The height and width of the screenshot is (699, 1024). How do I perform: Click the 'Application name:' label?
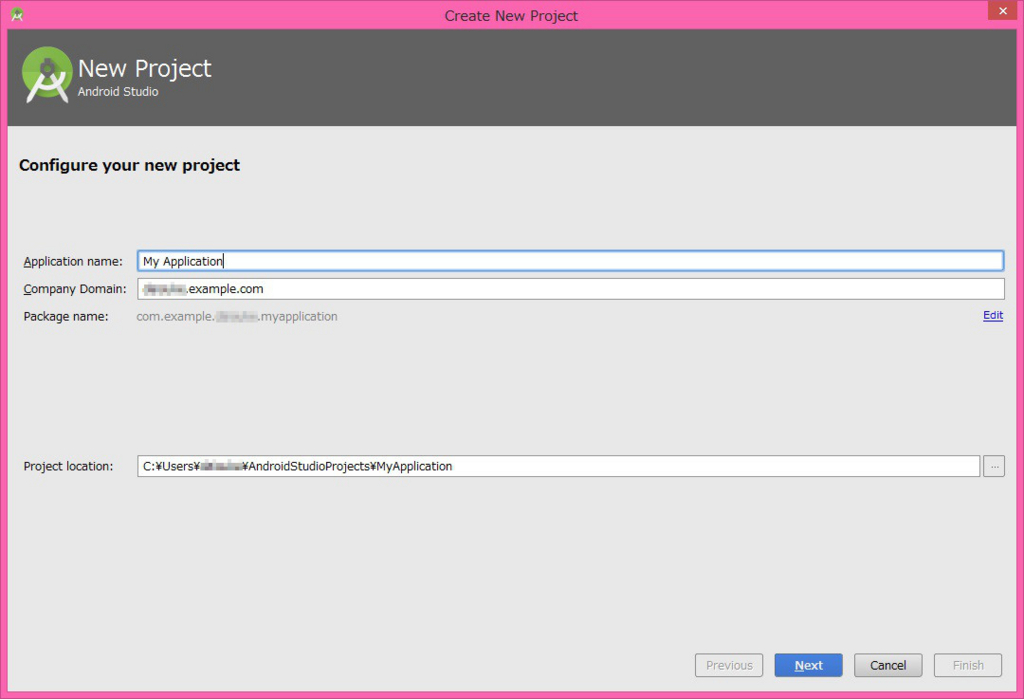coord(73,261)
